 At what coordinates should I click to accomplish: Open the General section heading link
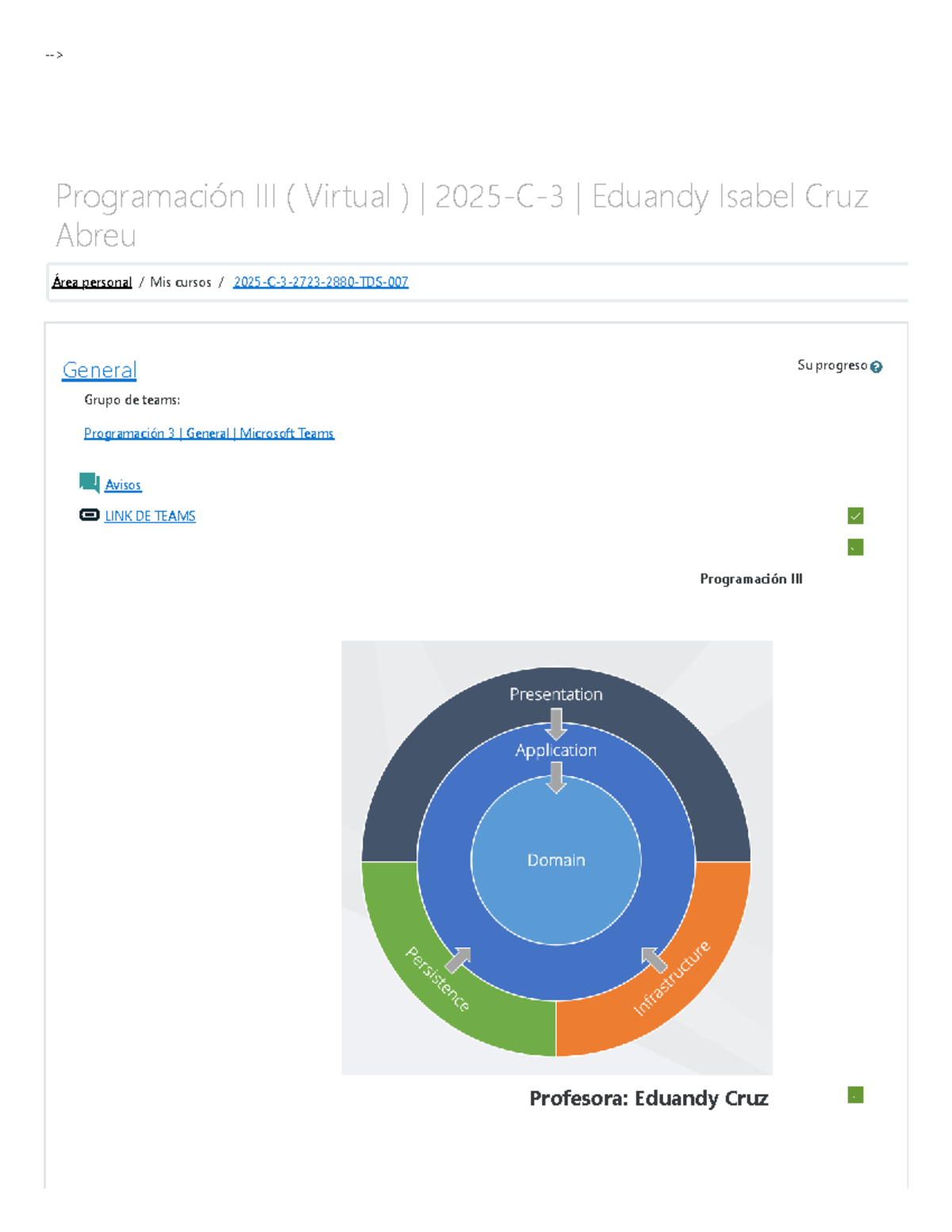coord(99,370)
